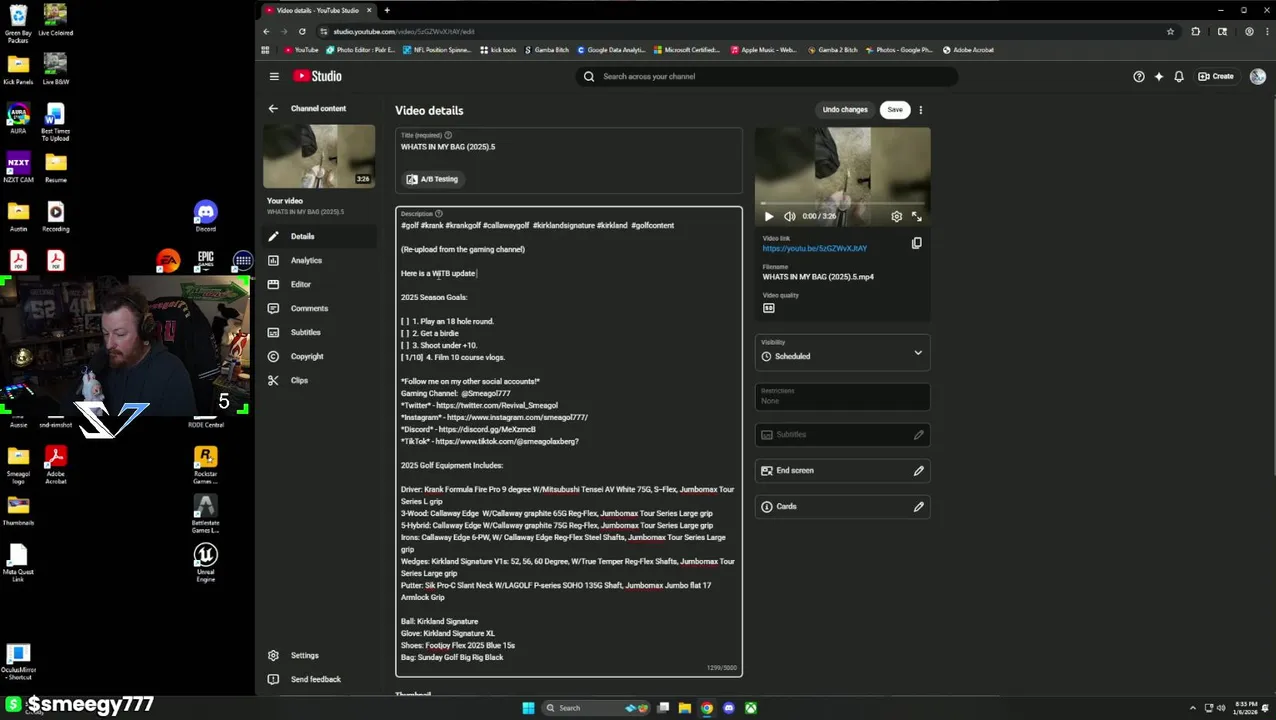Click the description help question icon
The height and width of the screenshot is (720, 1276).
tap(438, 213)
